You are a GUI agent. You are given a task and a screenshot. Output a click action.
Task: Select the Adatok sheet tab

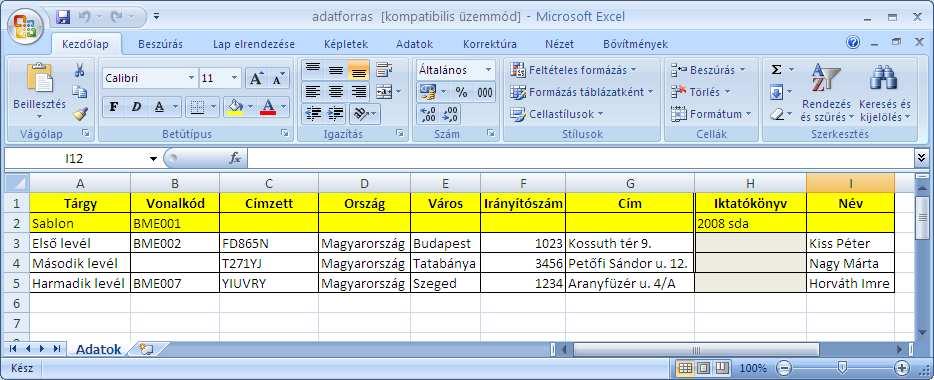[98, 350]
